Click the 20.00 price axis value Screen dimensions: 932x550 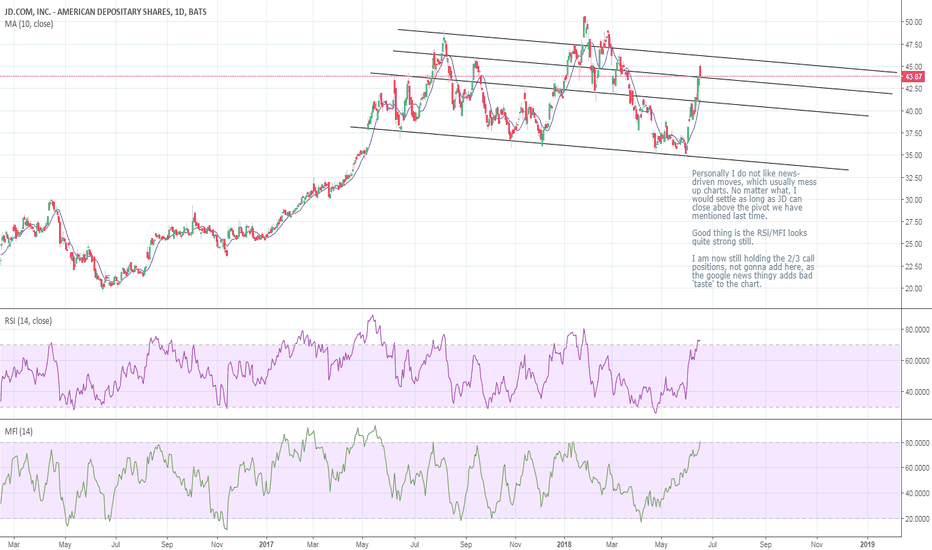(x=914, y=288)
